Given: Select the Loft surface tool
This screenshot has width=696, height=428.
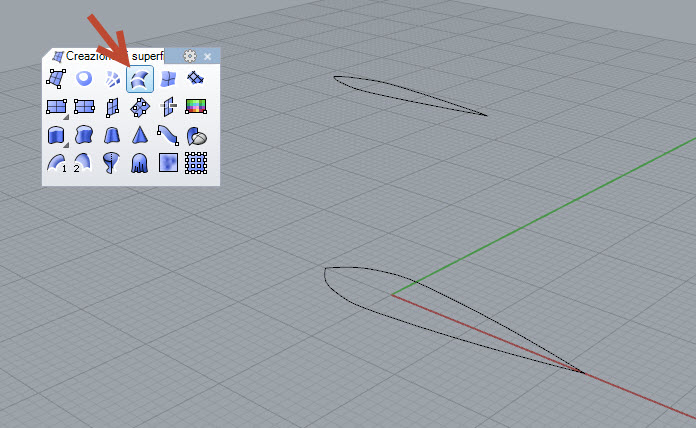Looking at the screenshot, I should [140, 79].
